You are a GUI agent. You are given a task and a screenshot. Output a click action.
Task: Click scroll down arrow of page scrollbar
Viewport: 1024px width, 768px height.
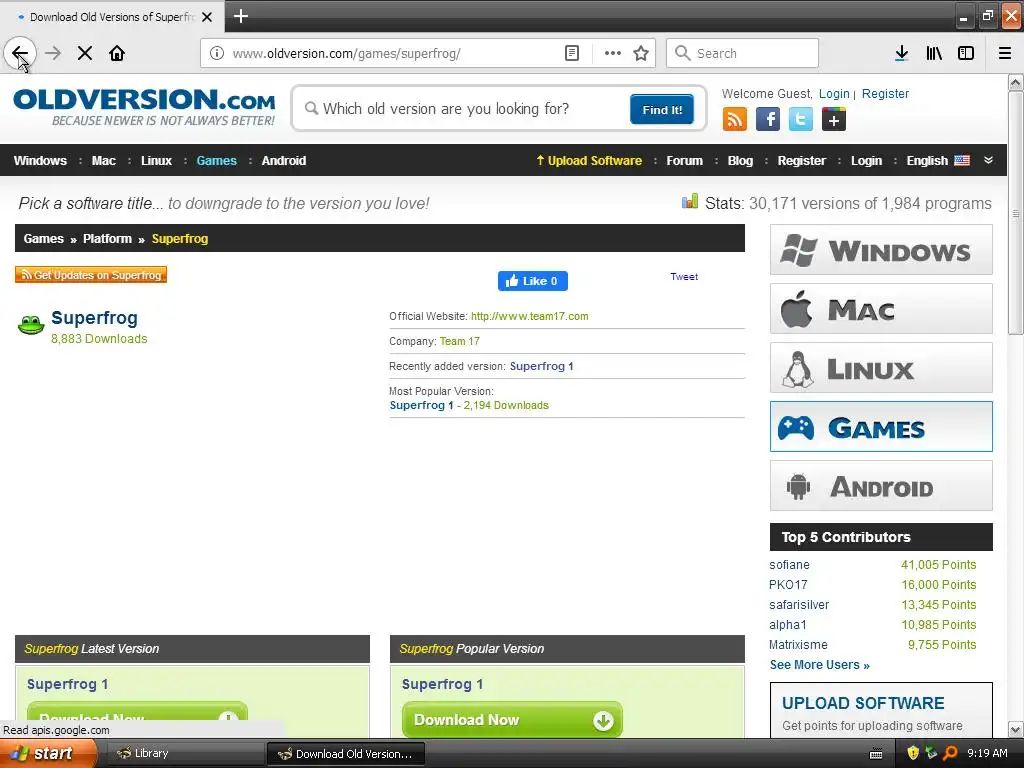point(1015,729)
